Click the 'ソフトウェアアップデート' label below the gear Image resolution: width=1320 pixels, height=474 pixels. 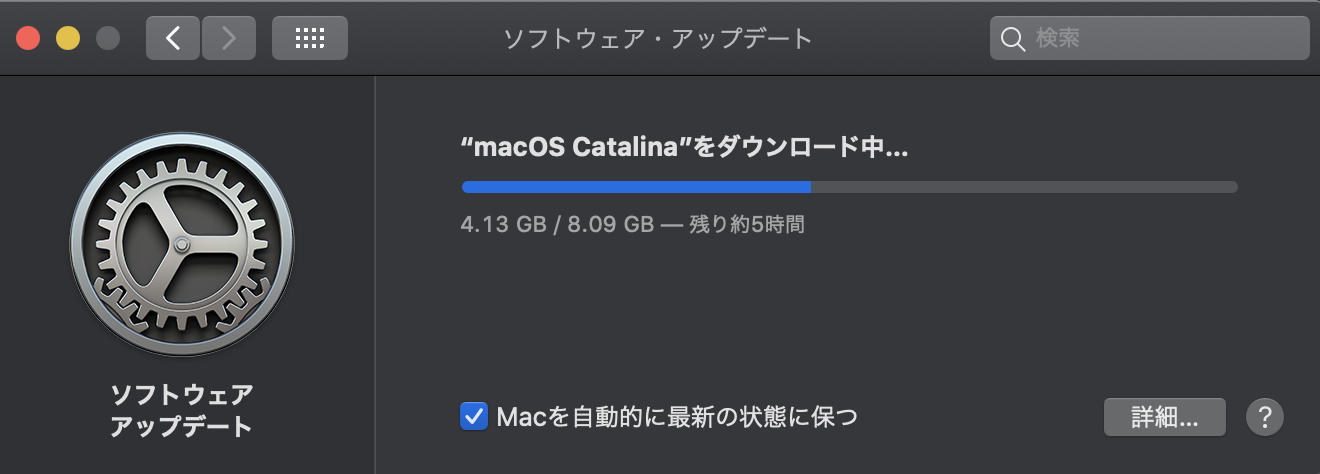tap(181, 410)
